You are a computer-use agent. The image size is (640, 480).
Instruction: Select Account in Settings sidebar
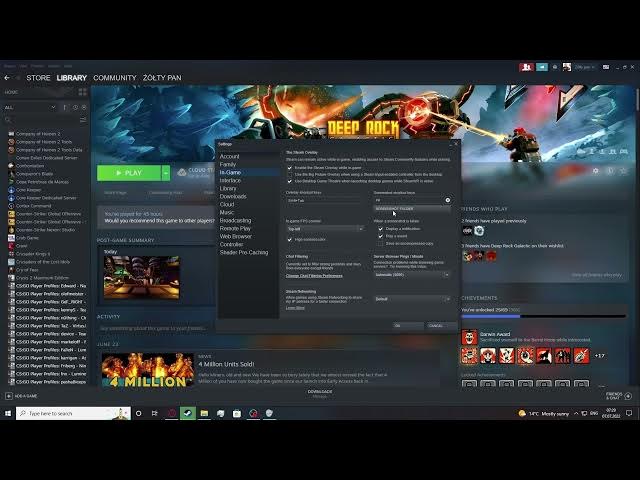229,156
